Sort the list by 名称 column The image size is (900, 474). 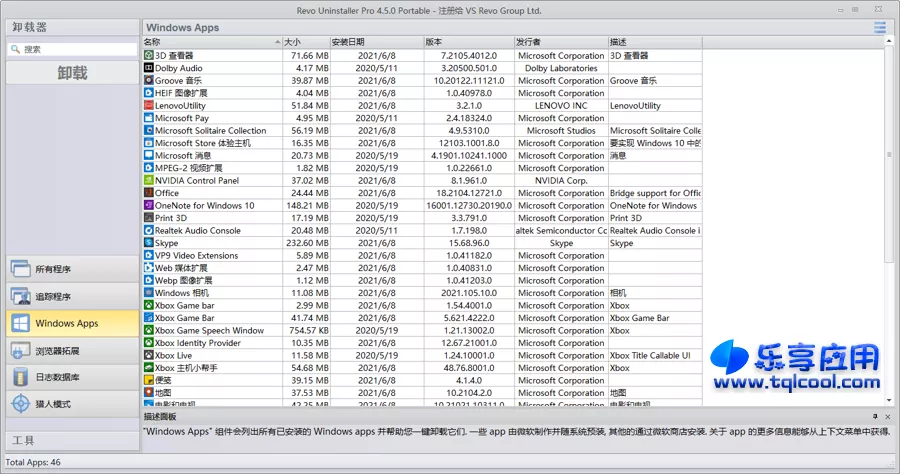coord(212,42)
